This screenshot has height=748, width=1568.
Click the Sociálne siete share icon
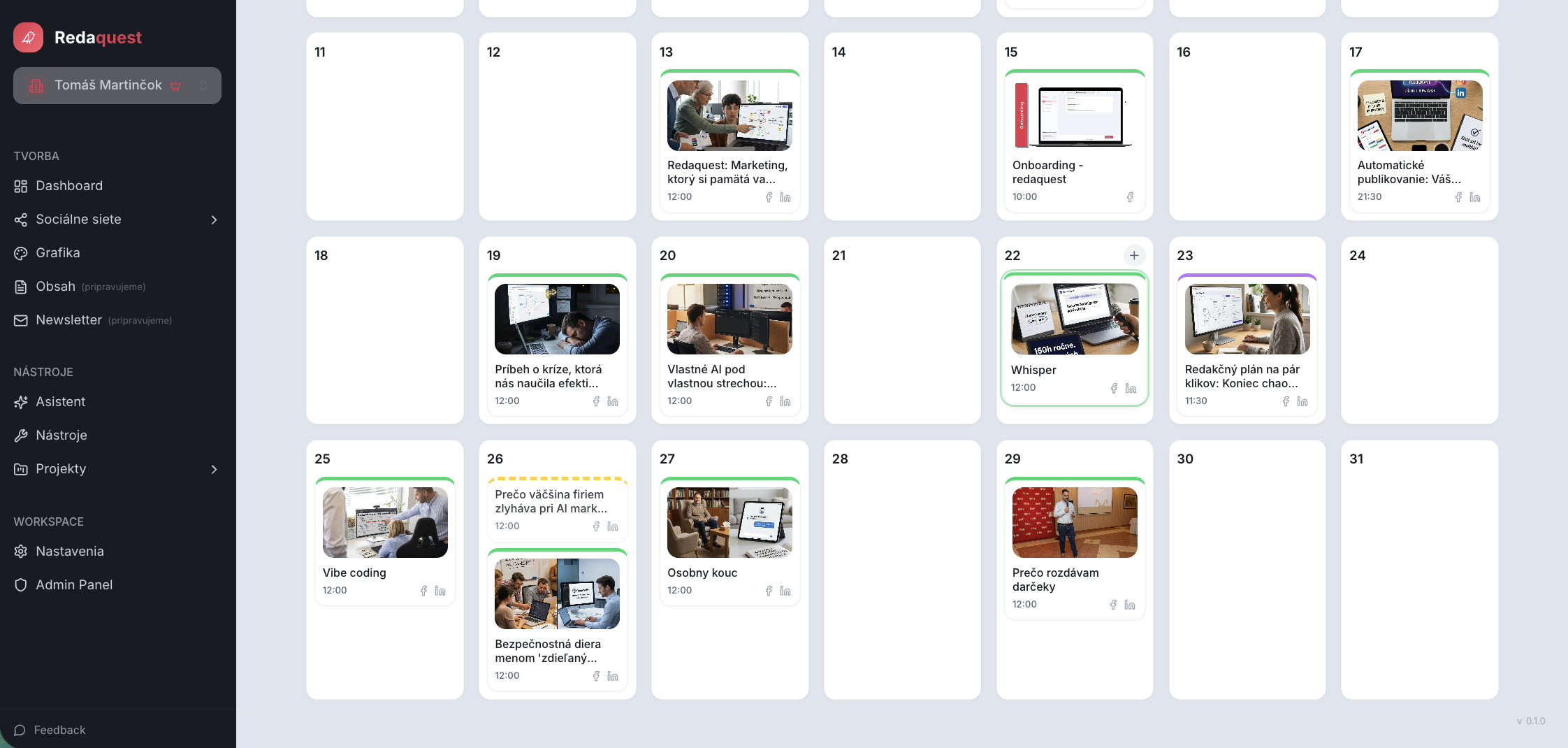[x=21, y=220]
